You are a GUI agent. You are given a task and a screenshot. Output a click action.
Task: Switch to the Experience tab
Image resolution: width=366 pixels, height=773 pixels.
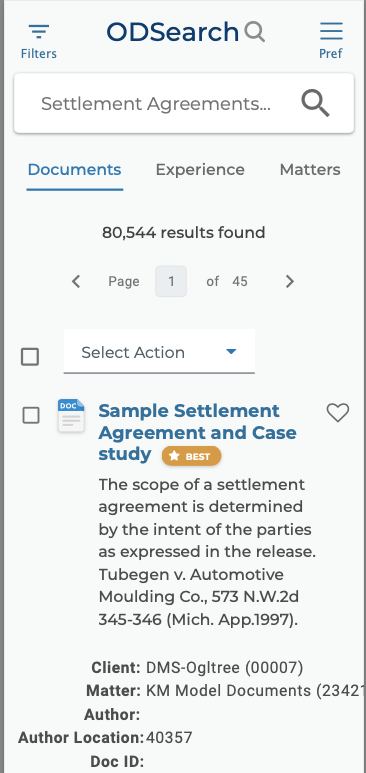point(200,170)
